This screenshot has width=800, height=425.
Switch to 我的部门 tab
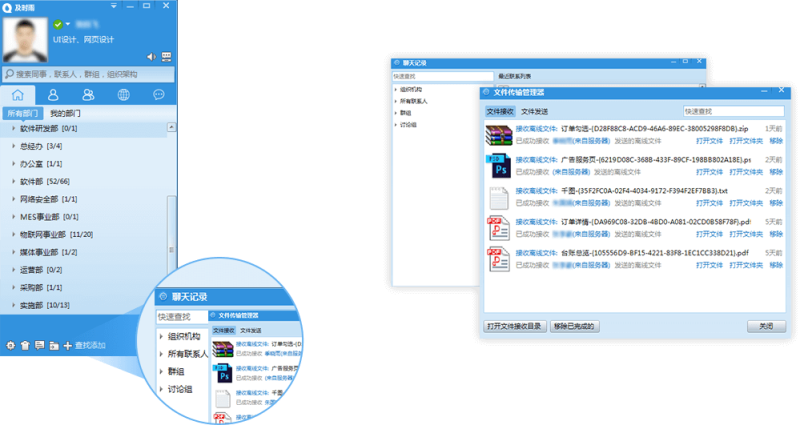[66, 114]
